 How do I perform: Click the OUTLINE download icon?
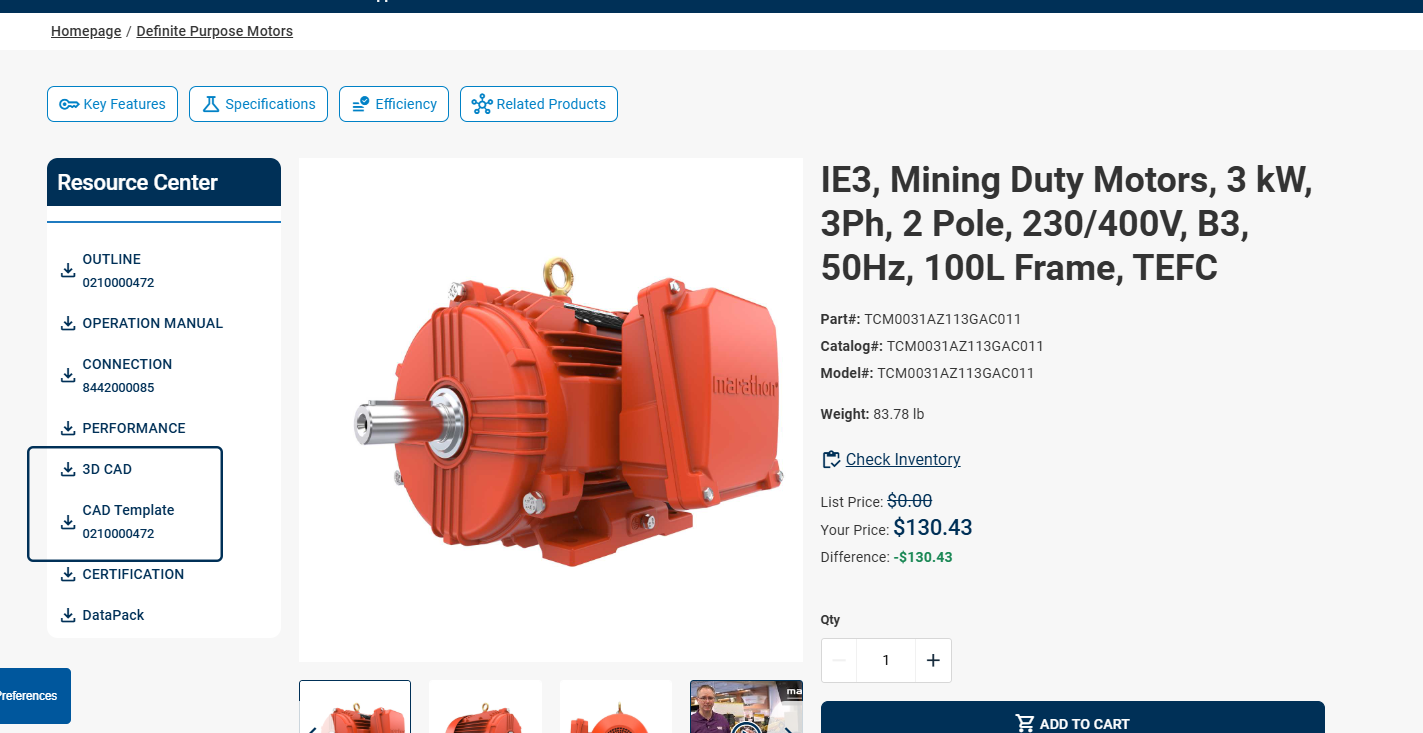tap(68, 270)
